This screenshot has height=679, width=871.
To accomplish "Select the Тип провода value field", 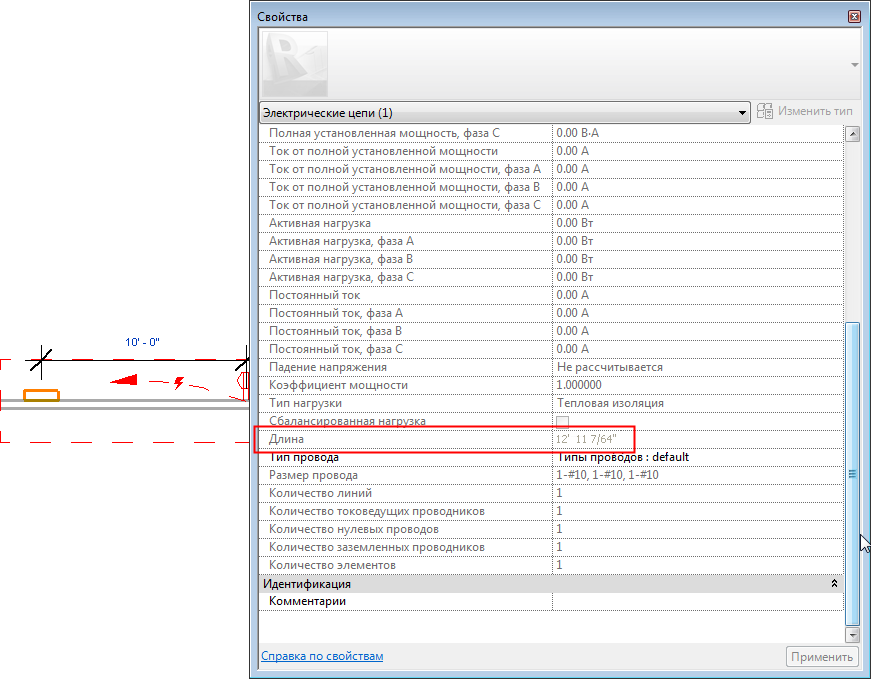I will pos(697,457).
